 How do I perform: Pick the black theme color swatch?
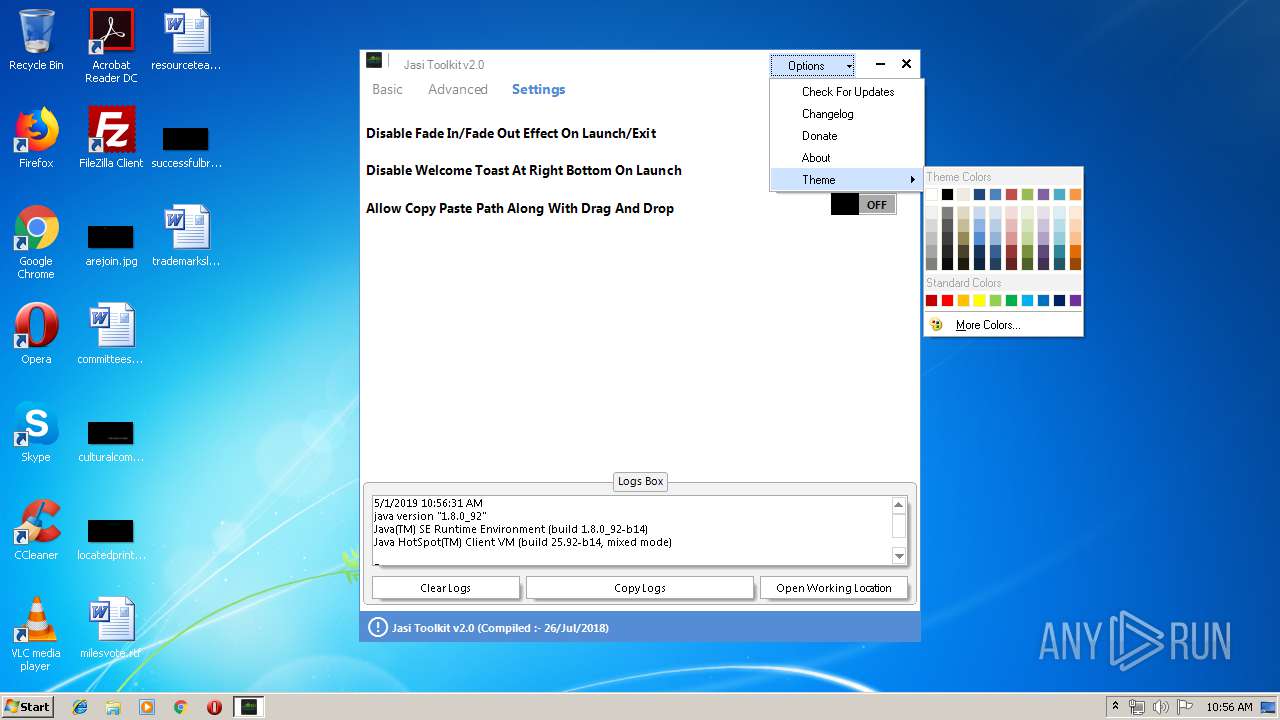(x=947, y=194)
